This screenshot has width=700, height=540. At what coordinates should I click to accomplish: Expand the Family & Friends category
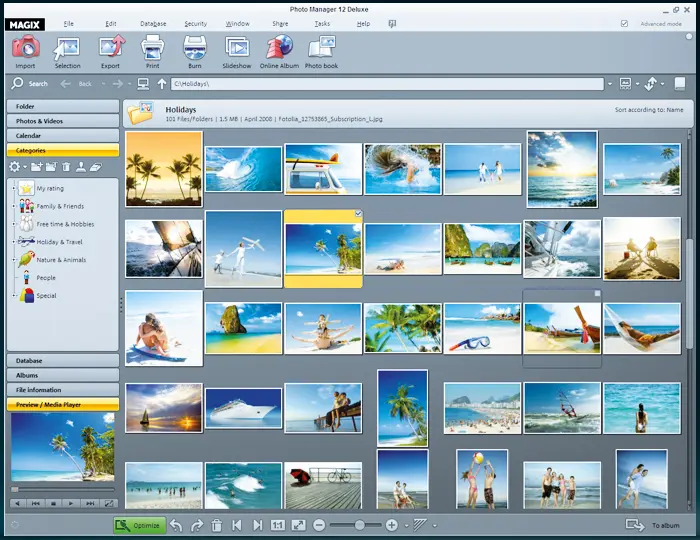pos(13,206)
